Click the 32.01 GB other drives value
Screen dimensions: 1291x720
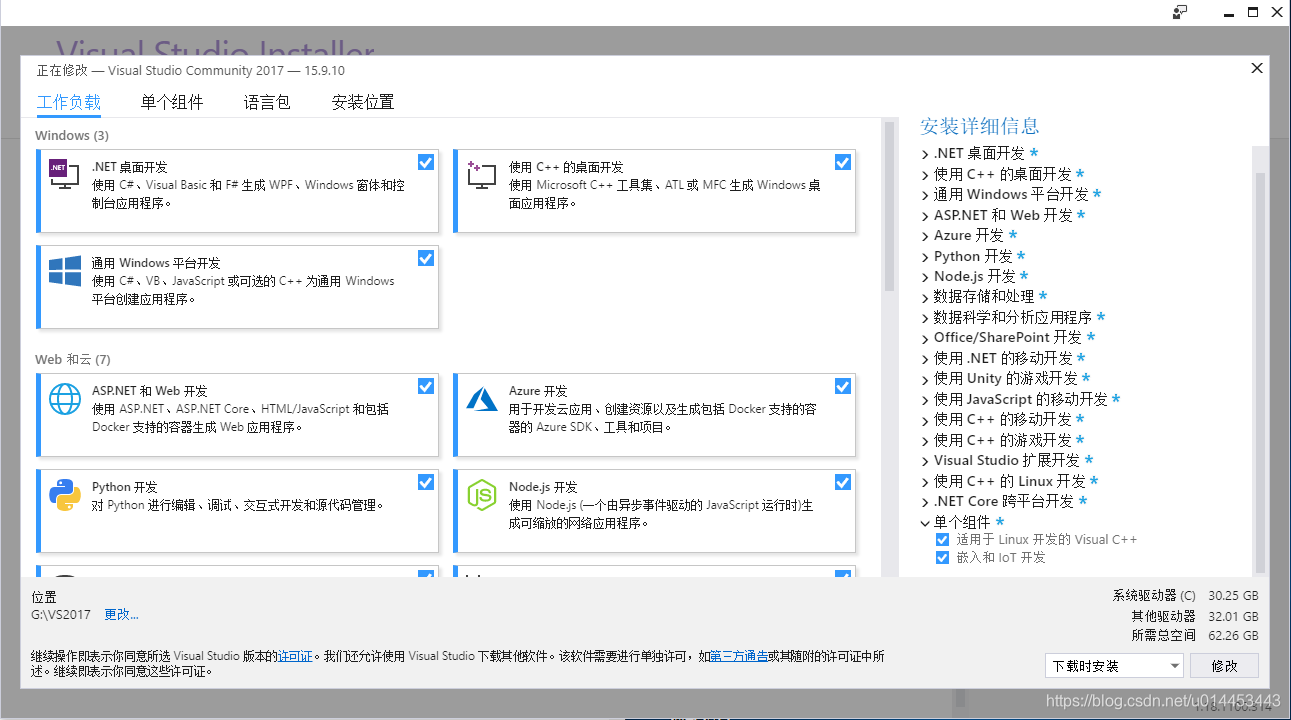1232,616
